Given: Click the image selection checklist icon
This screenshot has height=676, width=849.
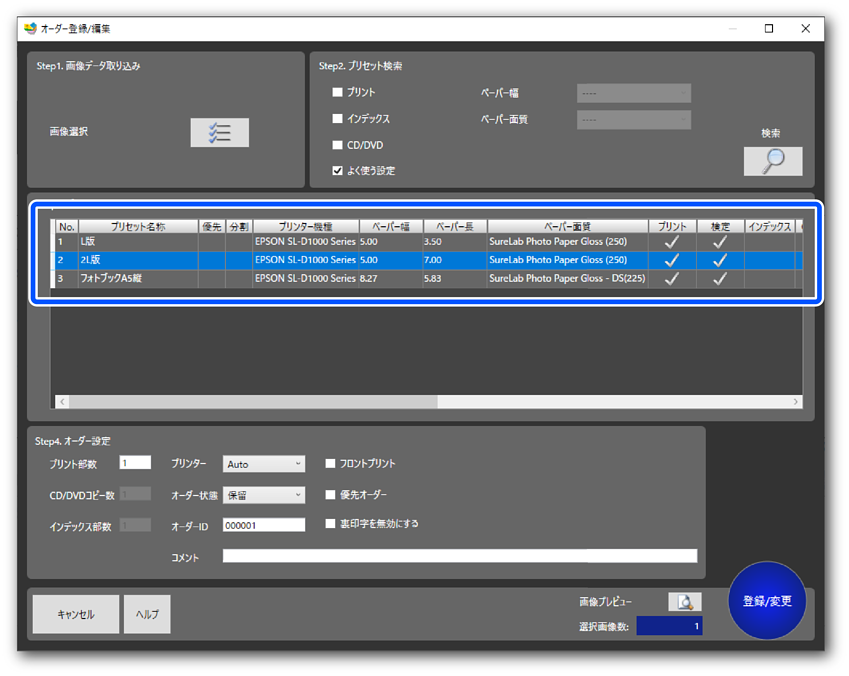Looking at the screenshot, I should (219, 133).
